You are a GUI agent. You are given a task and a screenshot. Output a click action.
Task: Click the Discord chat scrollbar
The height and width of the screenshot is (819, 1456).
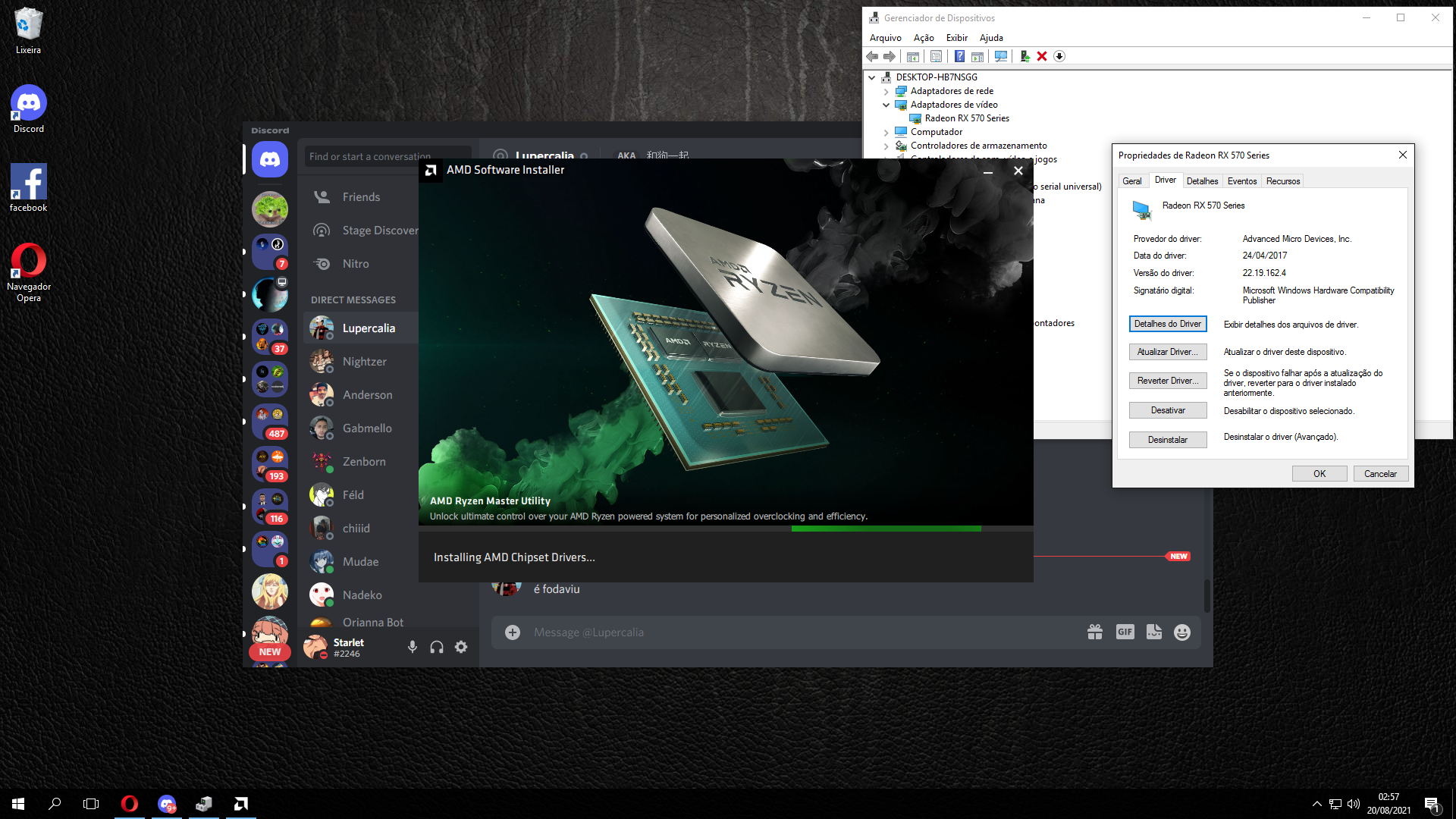click(1207, 596)
